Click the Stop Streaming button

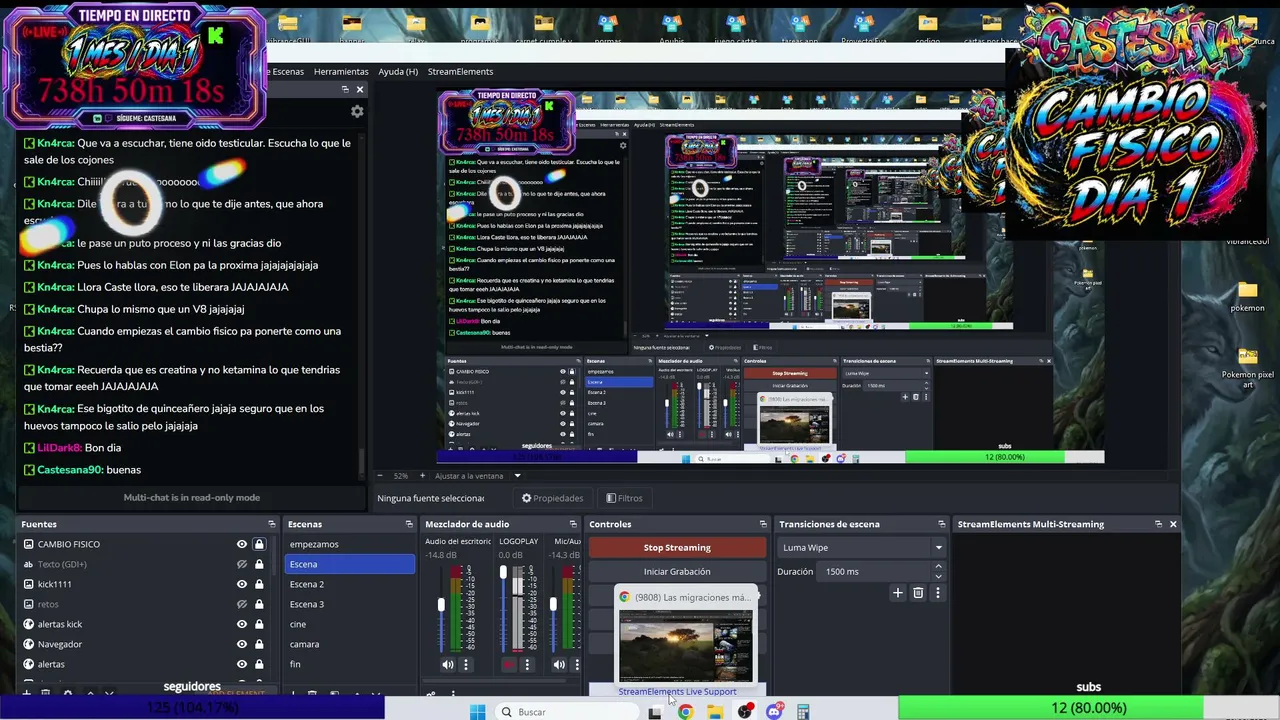click(677, 548)
